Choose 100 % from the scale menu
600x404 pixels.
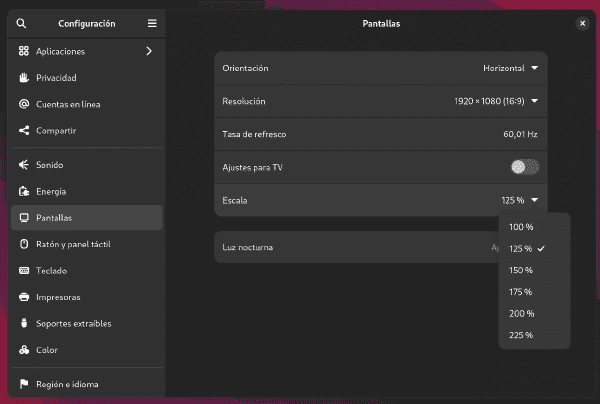[x=534, y=227]
